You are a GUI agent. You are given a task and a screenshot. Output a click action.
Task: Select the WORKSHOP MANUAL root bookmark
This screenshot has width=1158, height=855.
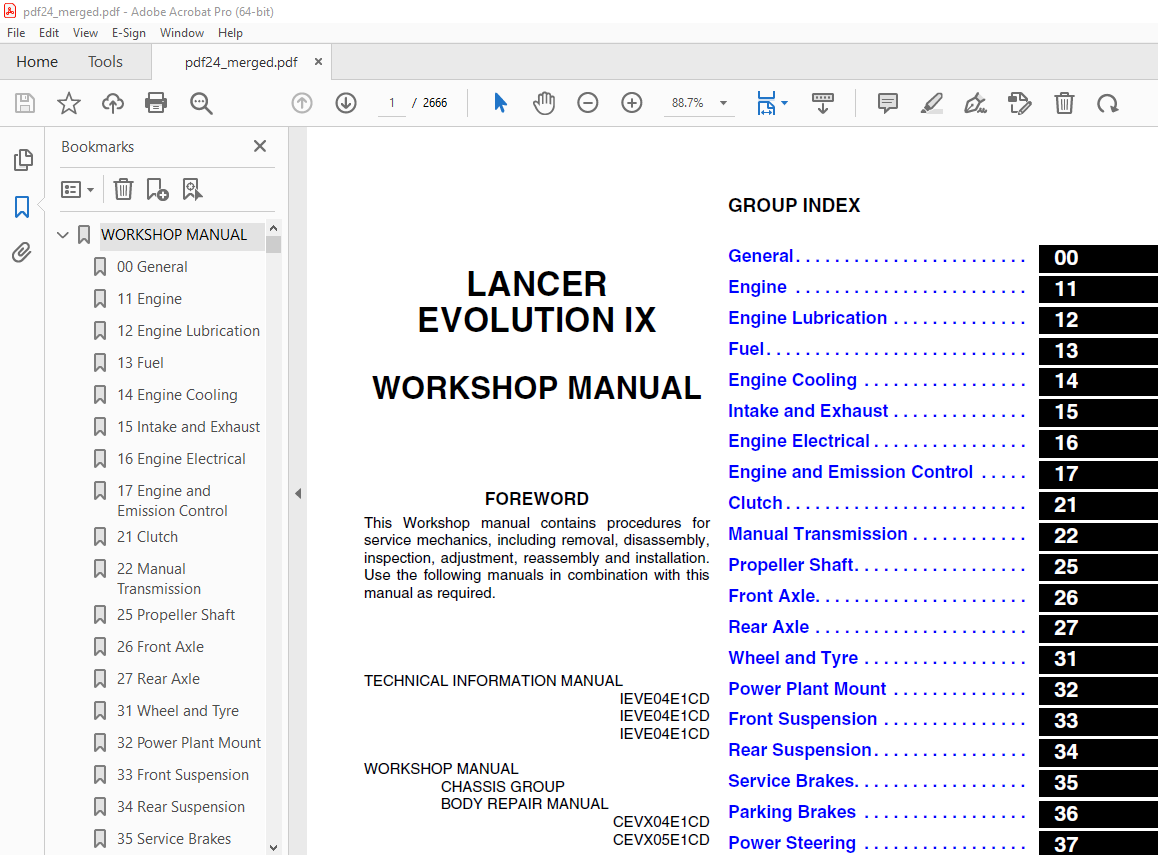174,235
